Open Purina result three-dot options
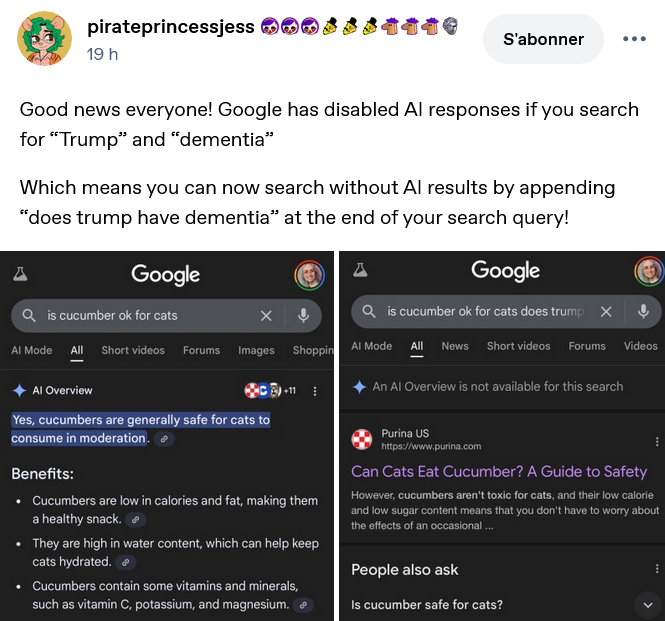 657,440
